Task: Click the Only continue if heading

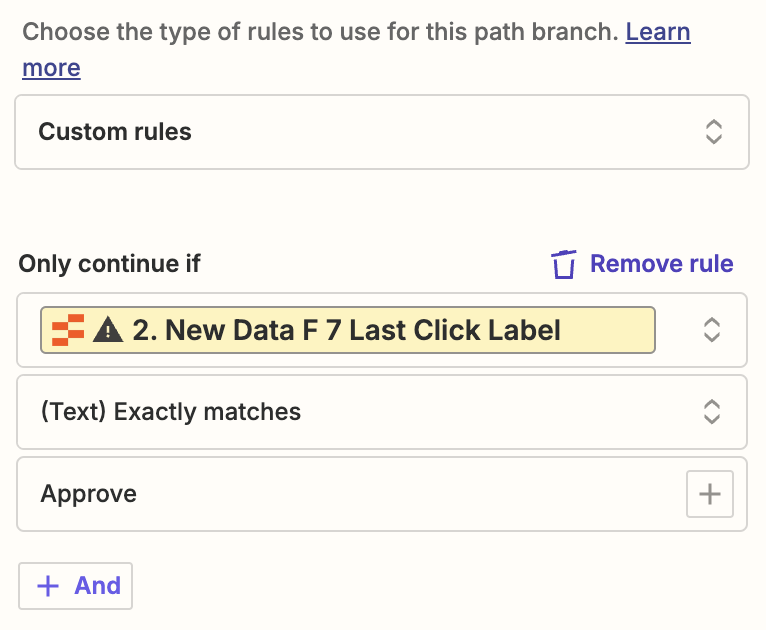Action: (110, 264)
